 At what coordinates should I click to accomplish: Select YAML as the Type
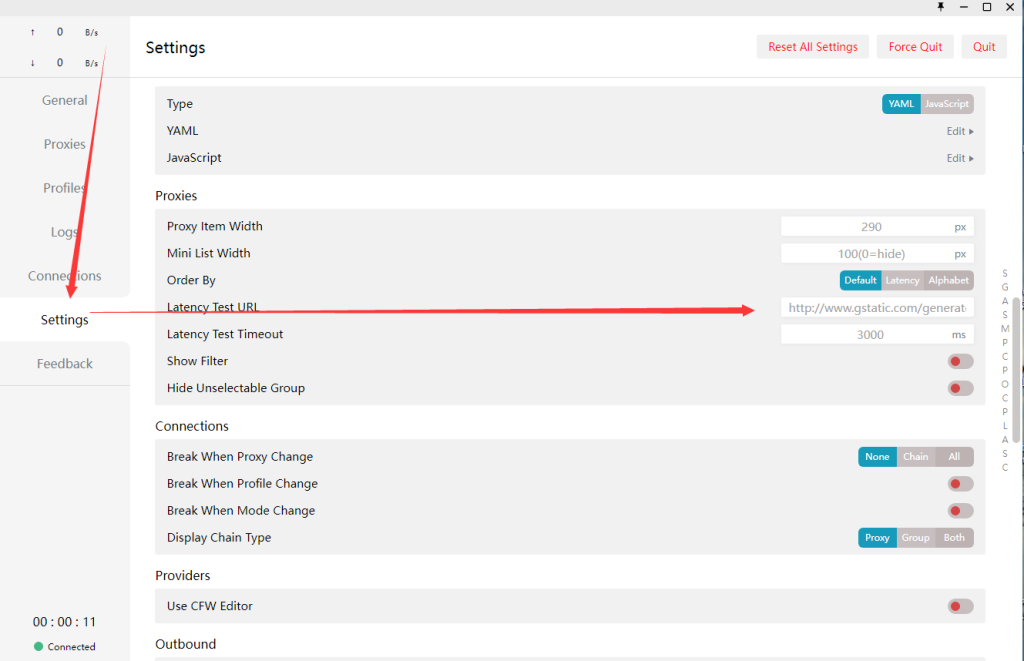coord(901,104)
